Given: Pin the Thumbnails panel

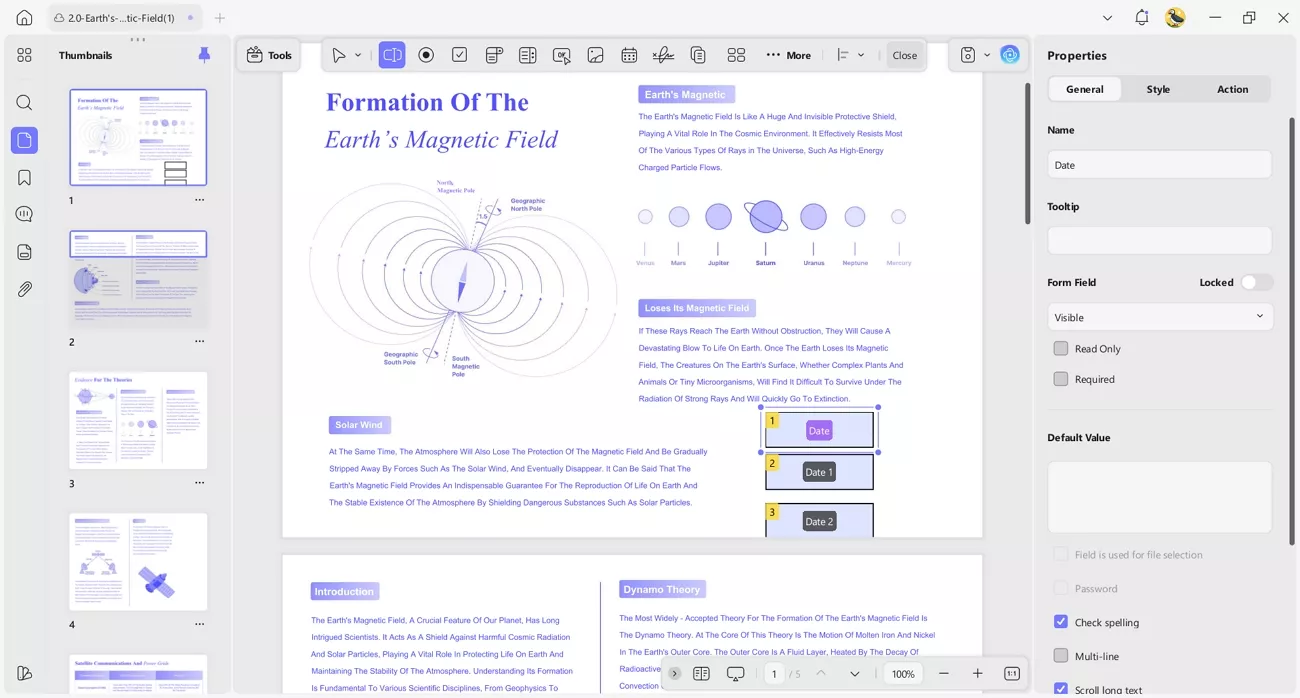Looking at the screenshot, I should (204, 55).
